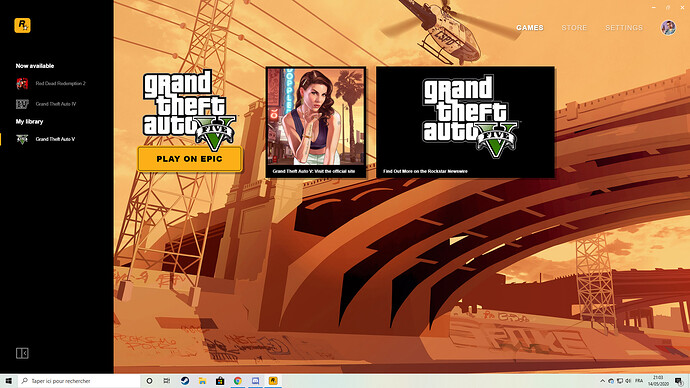The height and width of the screenshot is (388, 690).
Task: Select the Red Dead Redemption 2 icon
Action: [x=22, y=83]
